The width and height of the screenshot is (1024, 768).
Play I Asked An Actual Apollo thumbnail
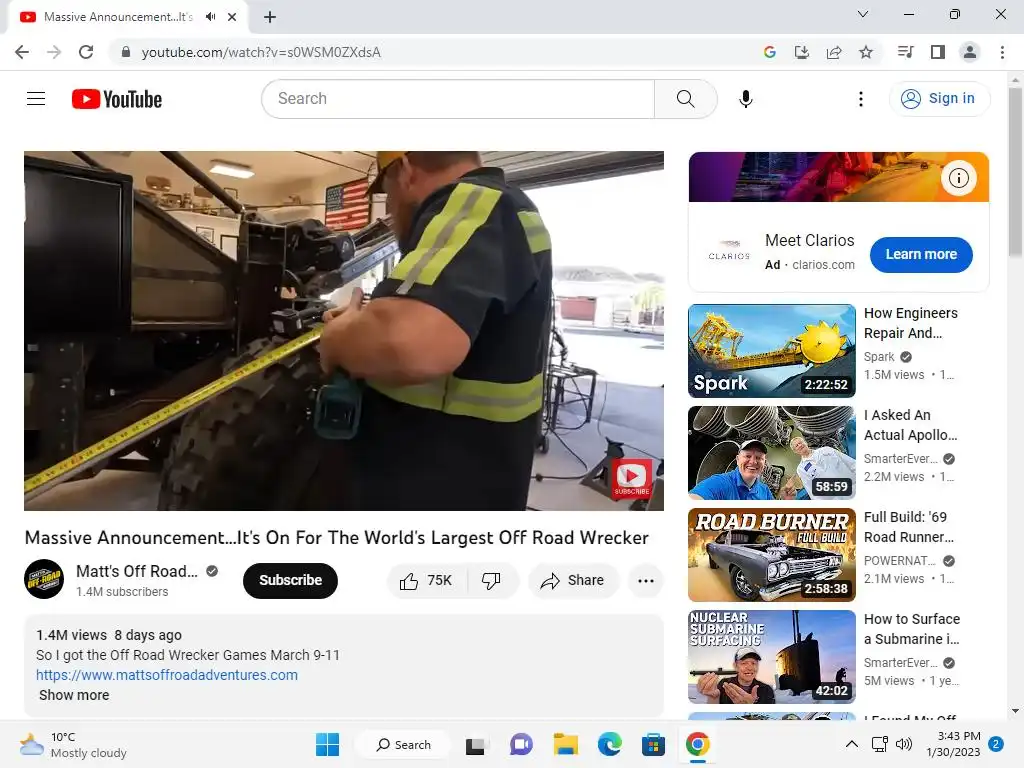771,453
